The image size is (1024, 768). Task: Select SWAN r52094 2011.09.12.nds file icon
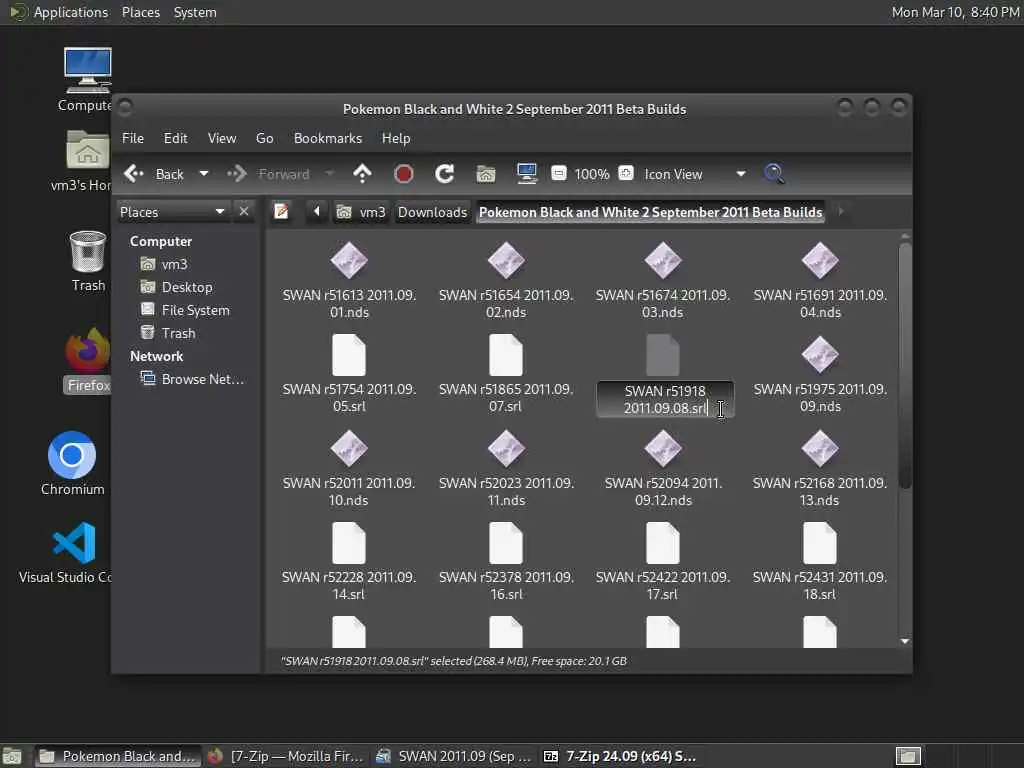coord(663,449)
